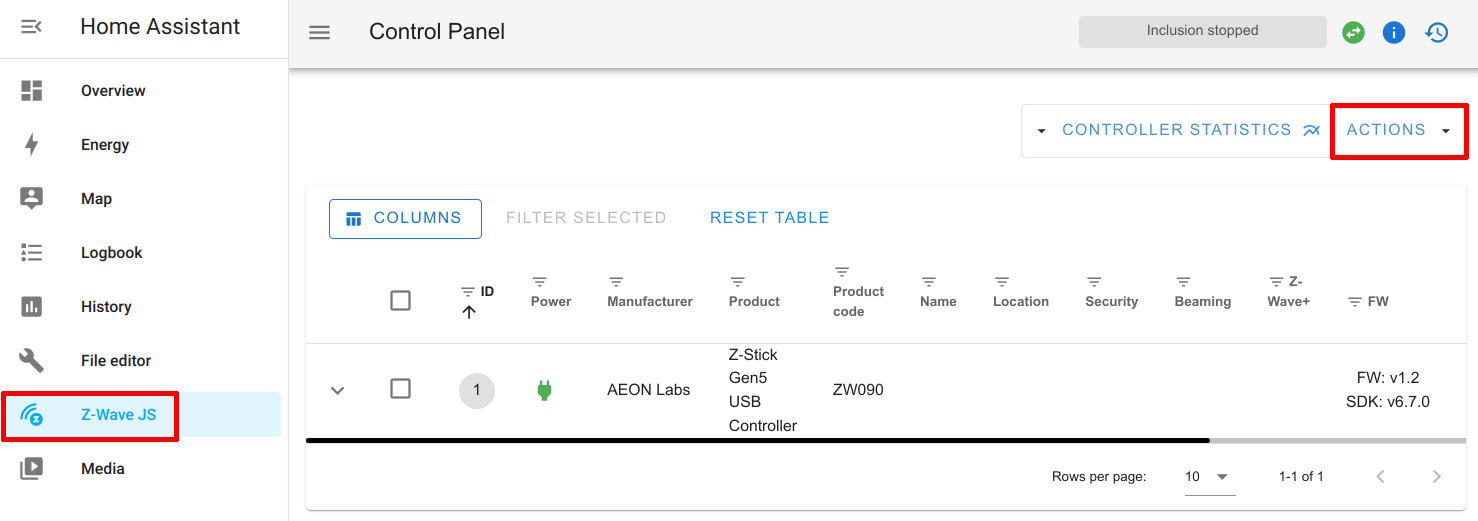Open the blue info icon

point(1394,32)
